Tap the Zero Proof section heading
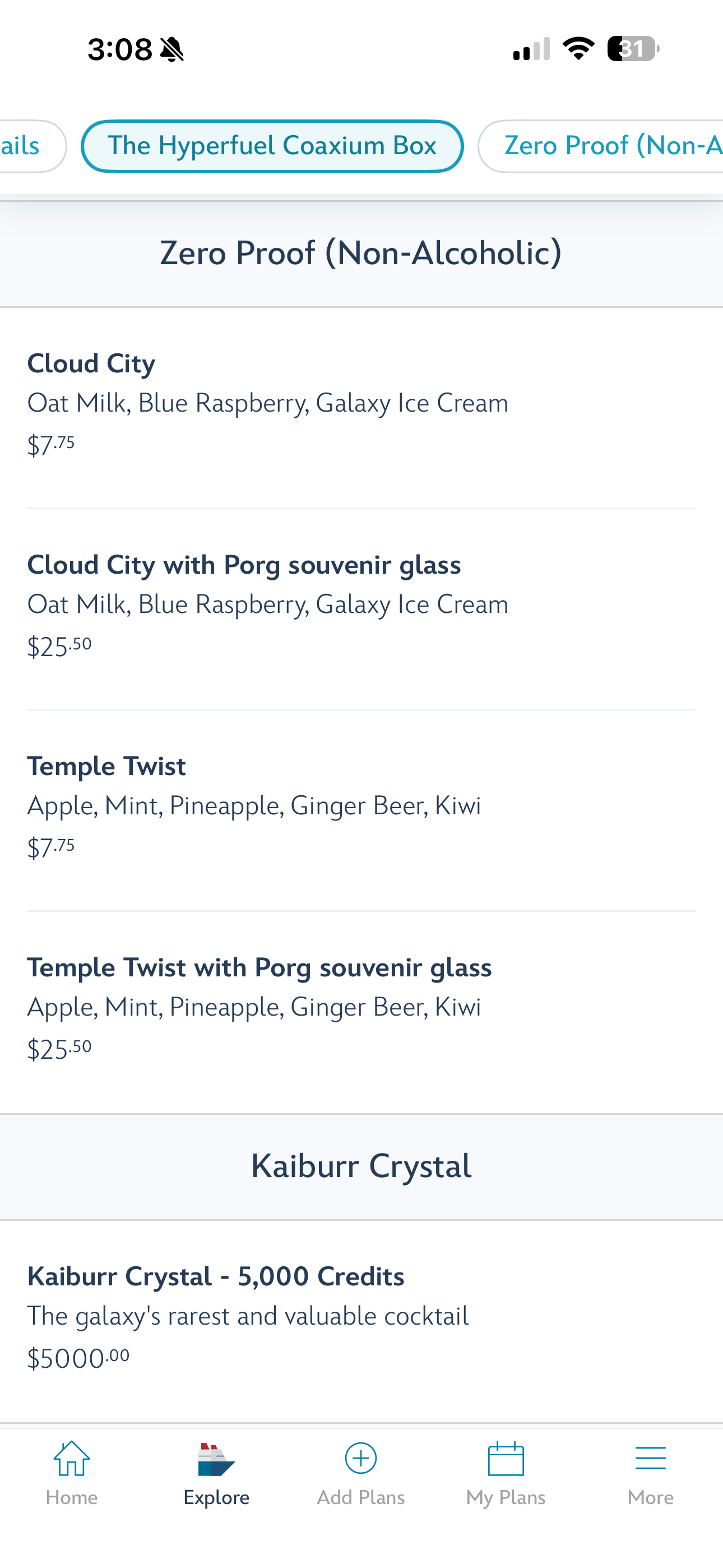 coord(361,252)
